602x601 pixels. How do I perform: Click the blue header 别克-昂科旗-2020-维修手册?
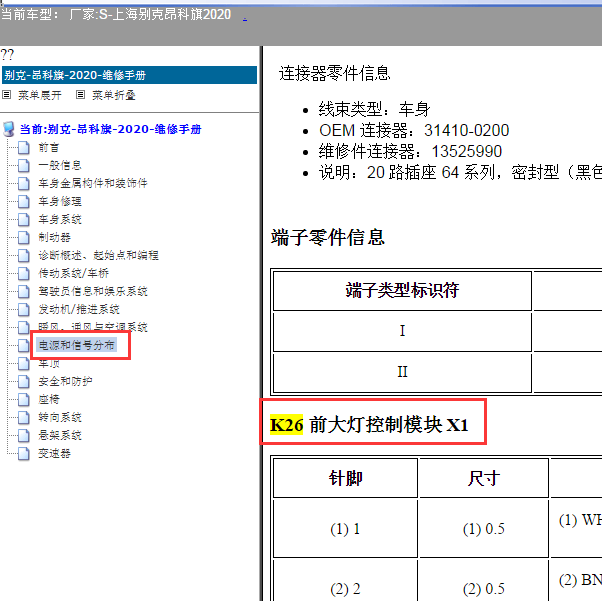[x=129, y=75]
